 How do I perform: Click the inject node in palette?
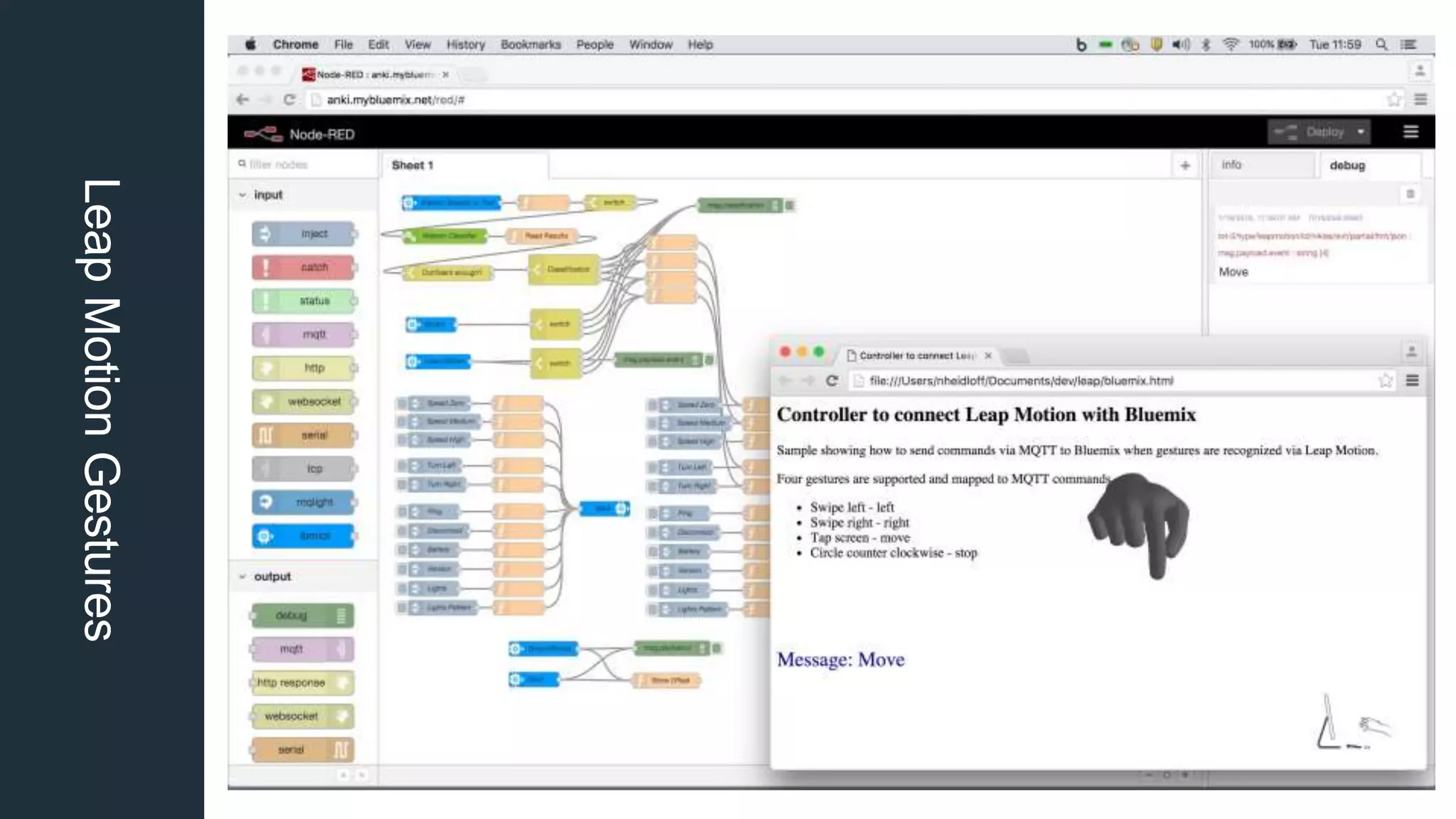coord(304,234)
